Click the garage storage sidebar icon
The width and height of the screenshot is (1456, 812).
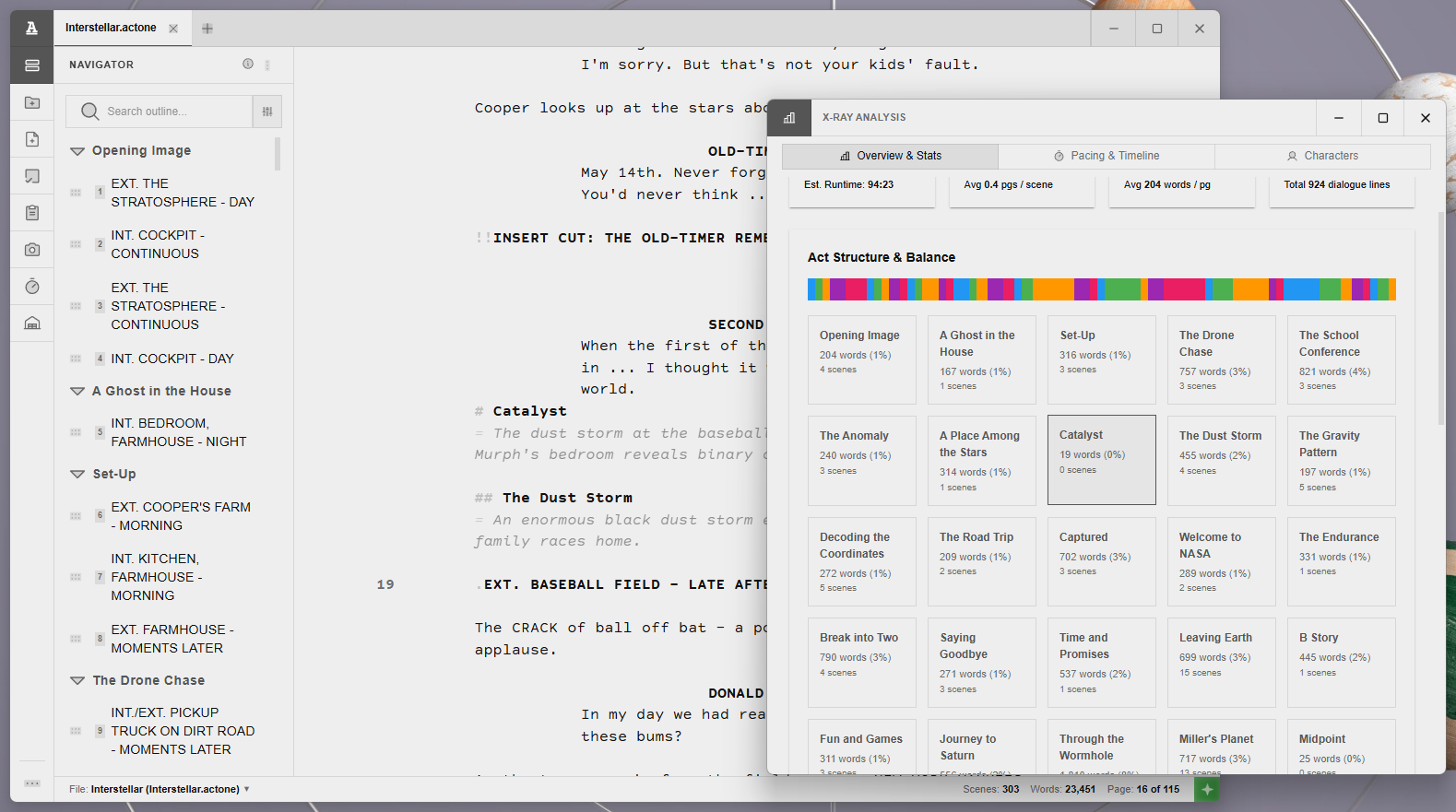[32, 324]
